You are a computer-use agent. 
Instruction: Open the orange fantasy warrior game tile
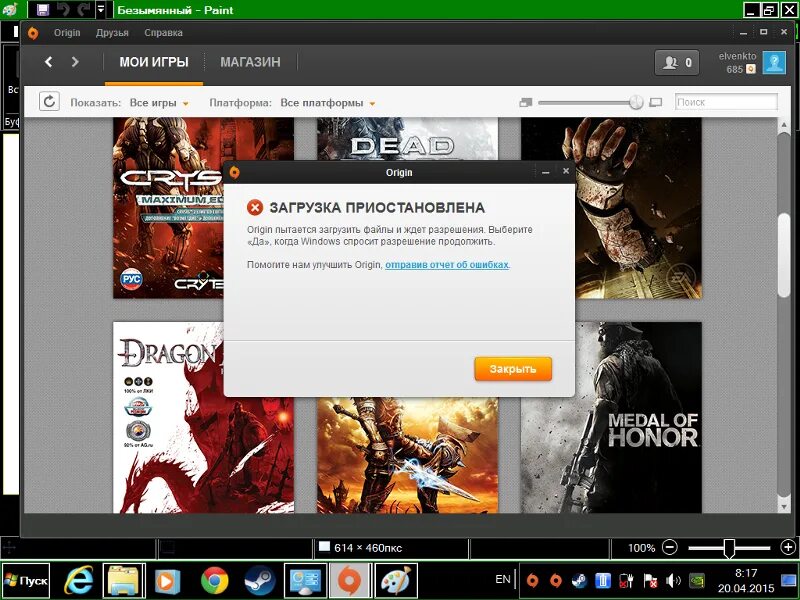[x=408, y=455]
